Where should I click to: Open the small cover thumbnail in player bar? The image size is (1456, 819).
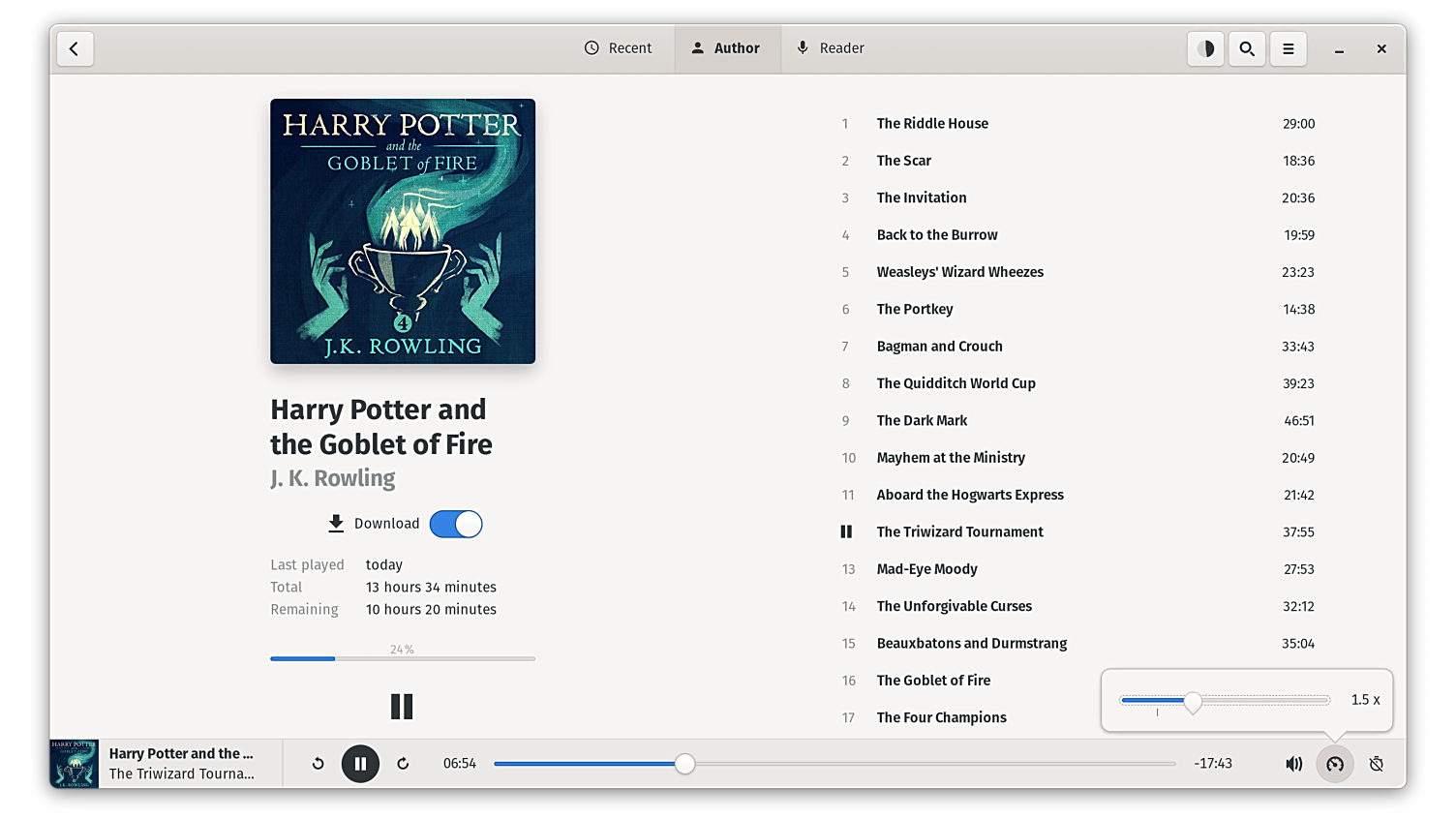coord(74,764)
